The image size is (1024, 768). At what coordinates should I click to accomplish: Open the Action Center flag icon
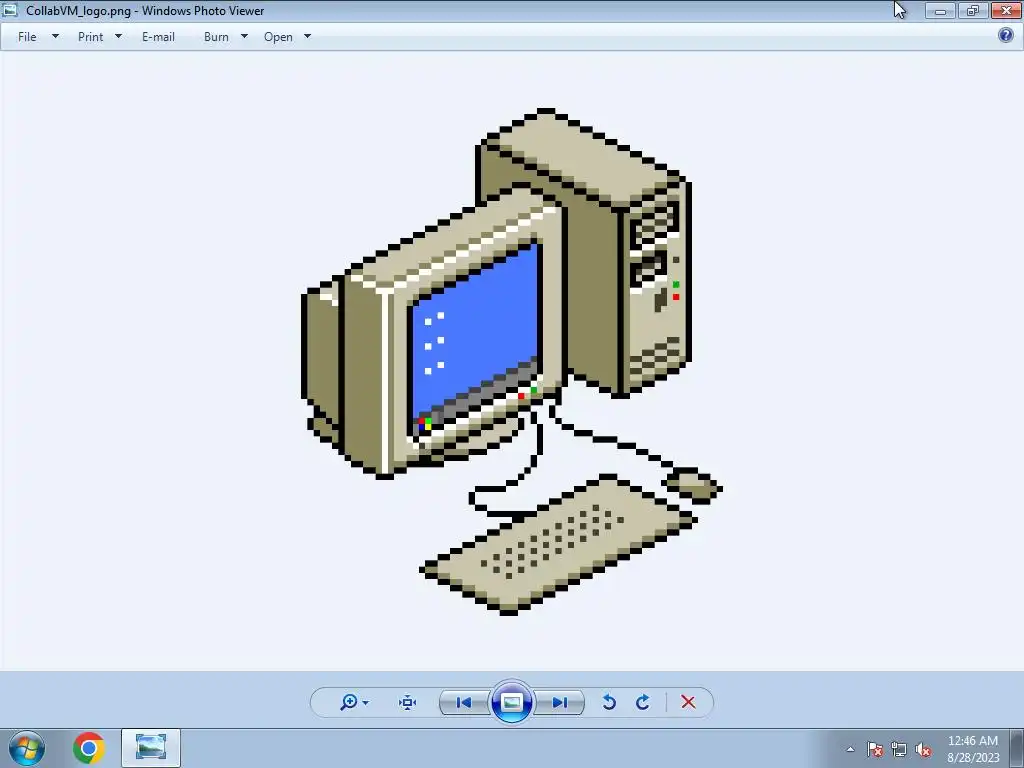point(875,749)
